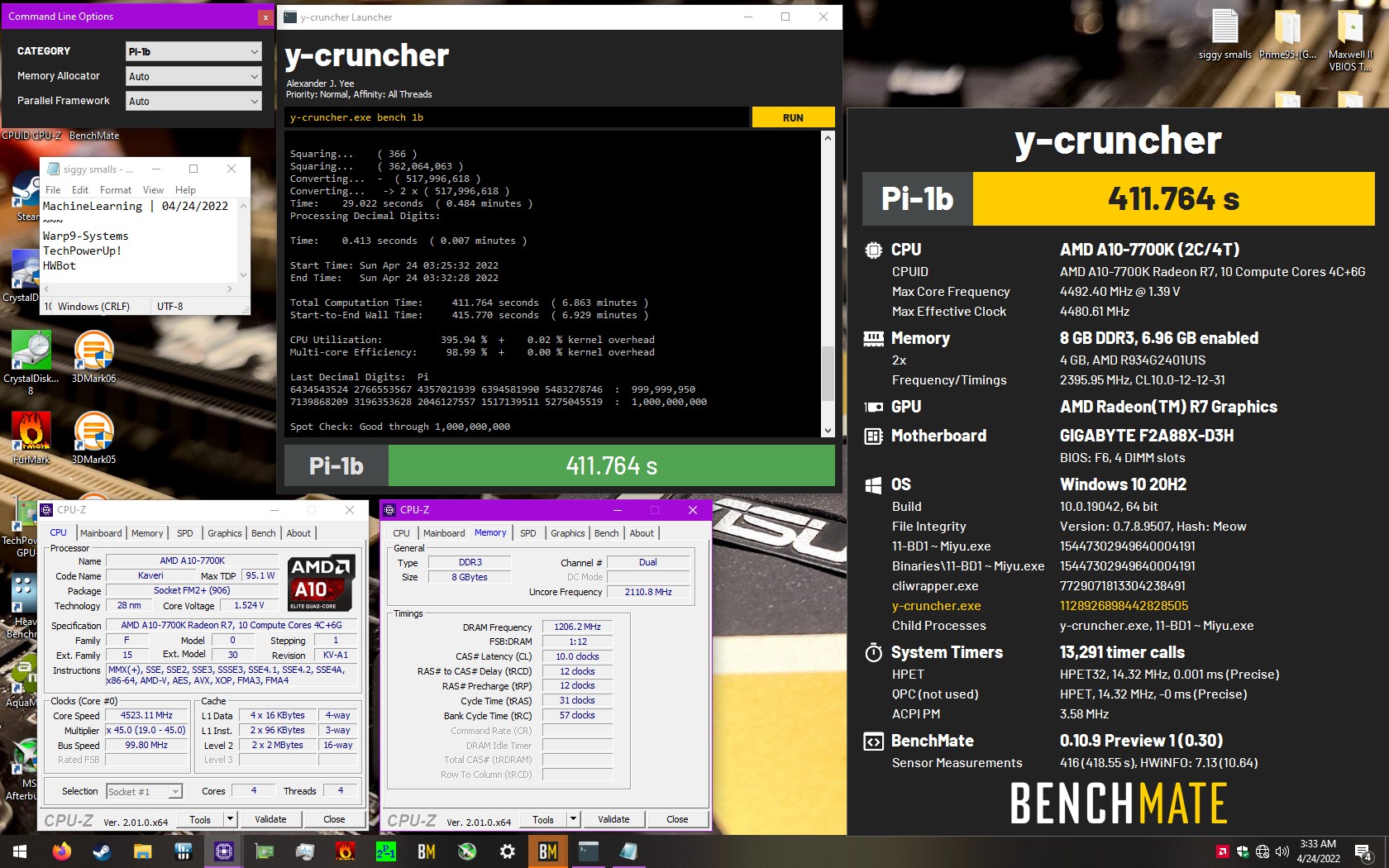Switch to SPD tab in left CPU-Z
This screenshot has height=868, width=1389.
pos(185,533)
